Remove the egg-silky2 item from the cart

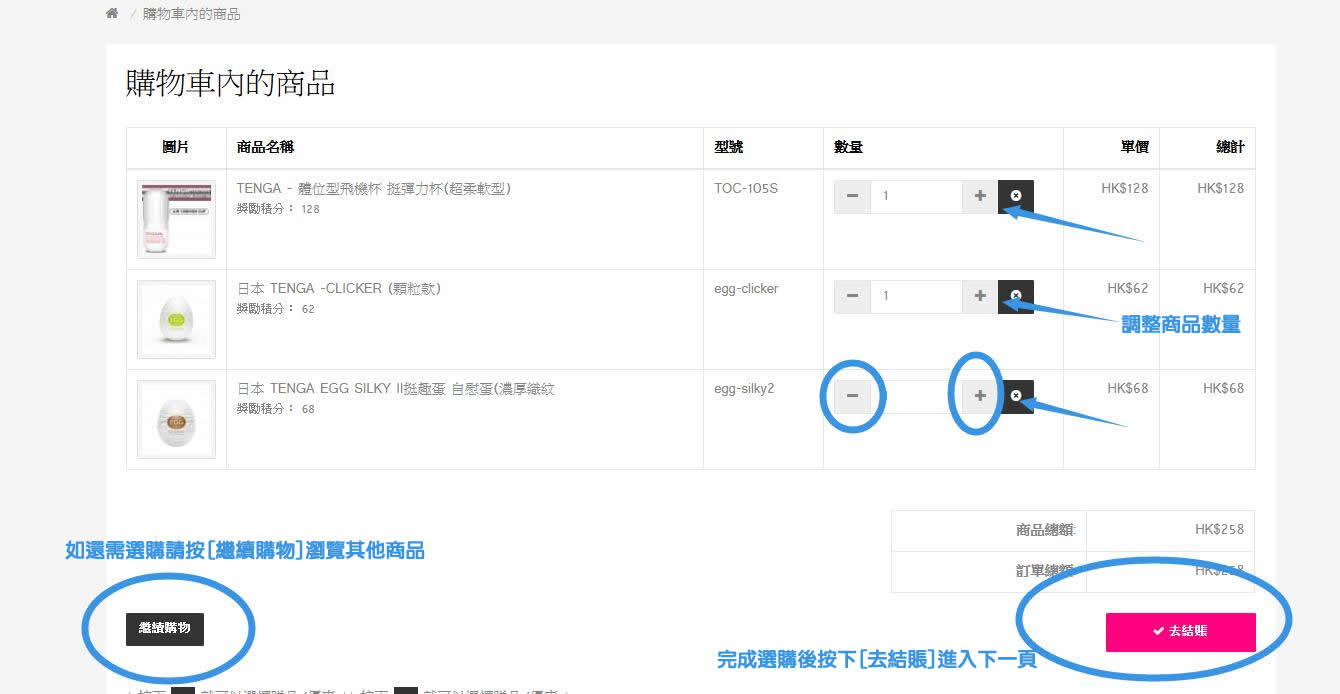1016,396
